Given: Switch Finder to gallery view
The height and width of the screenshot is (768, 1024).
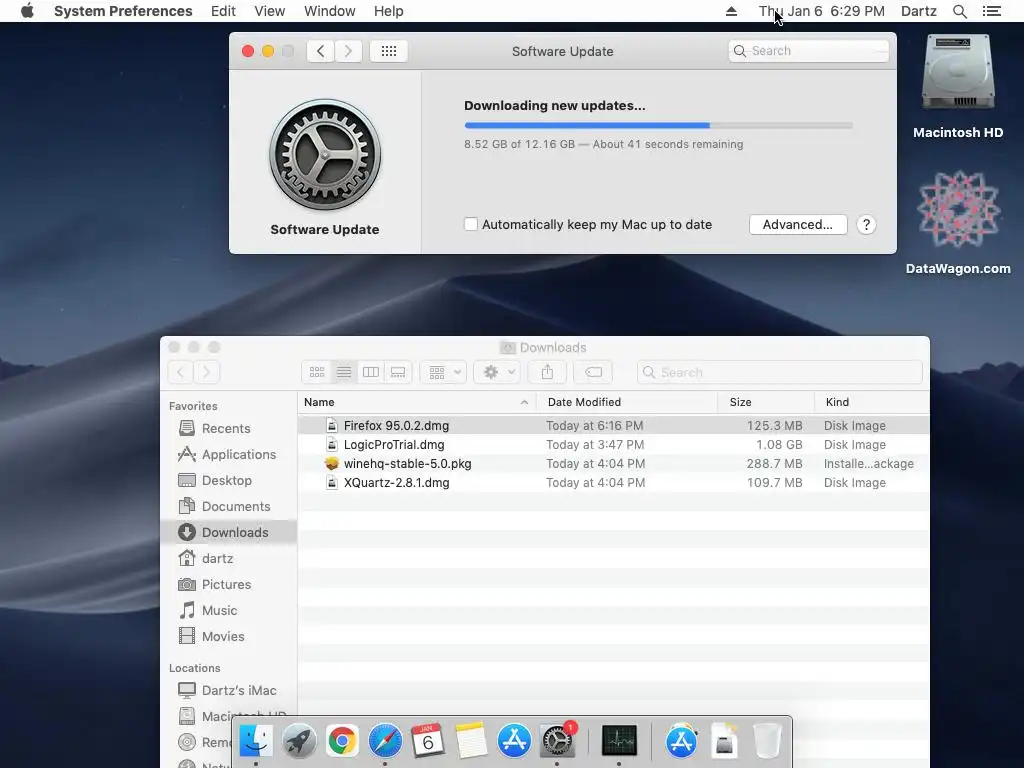Looking at the screenshot, I should coord(398,372).
